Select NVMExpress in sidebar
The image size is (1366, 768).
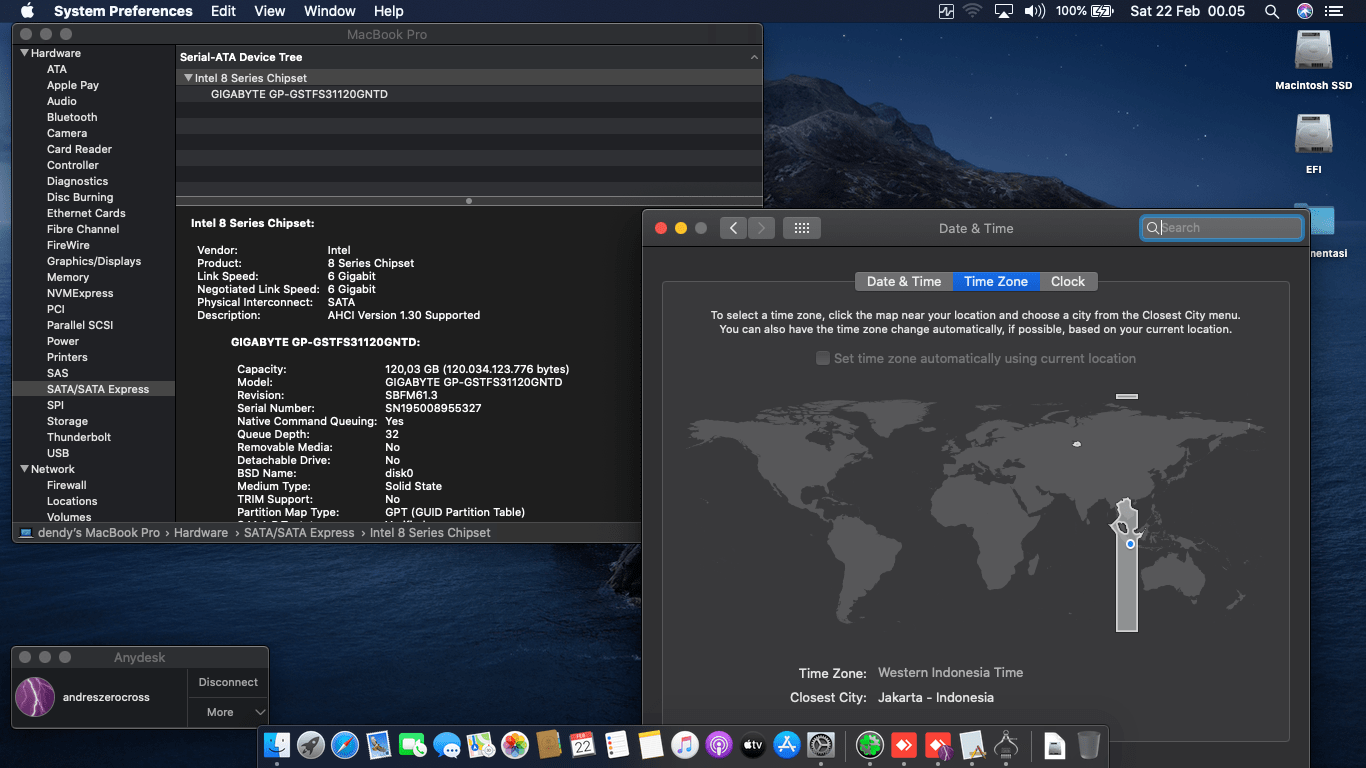pos(80,293)
